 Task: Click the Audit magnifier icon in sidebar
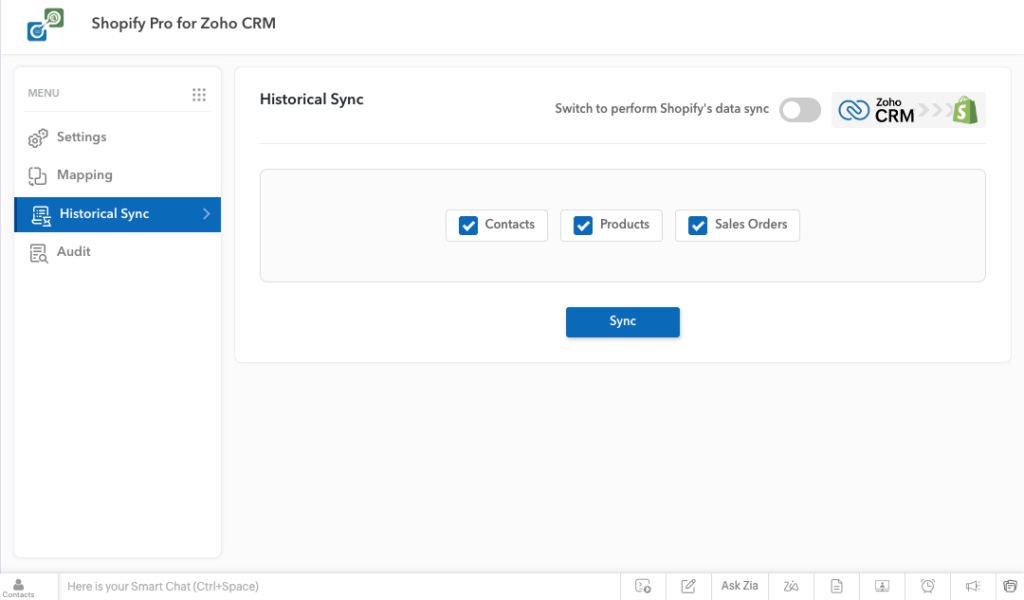(39, 253)
